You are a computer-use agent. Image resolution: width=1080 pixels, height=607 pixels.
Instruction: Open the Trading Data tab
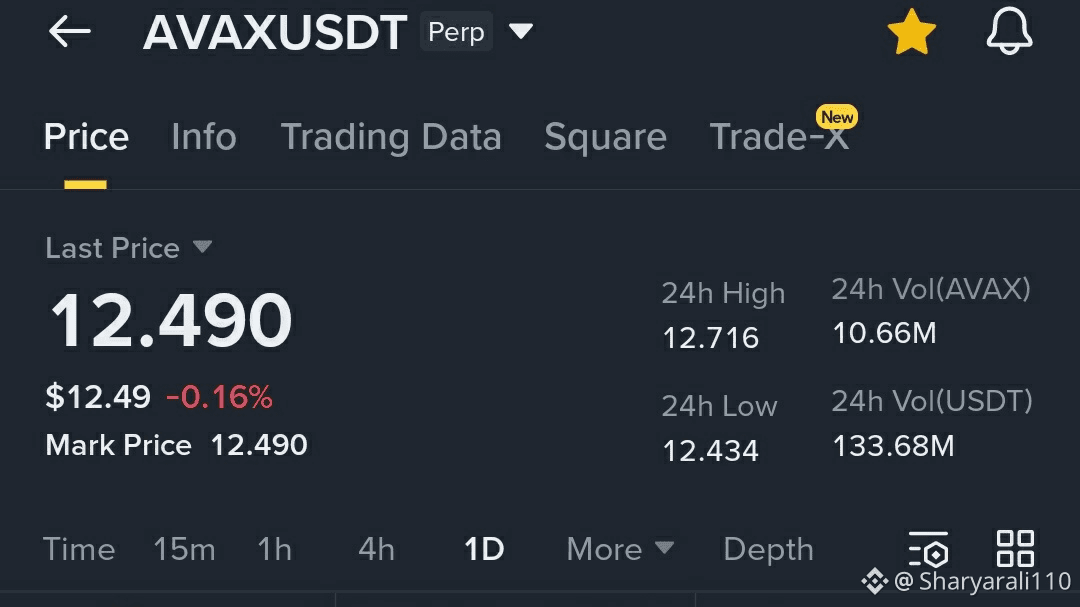[390, 137]
